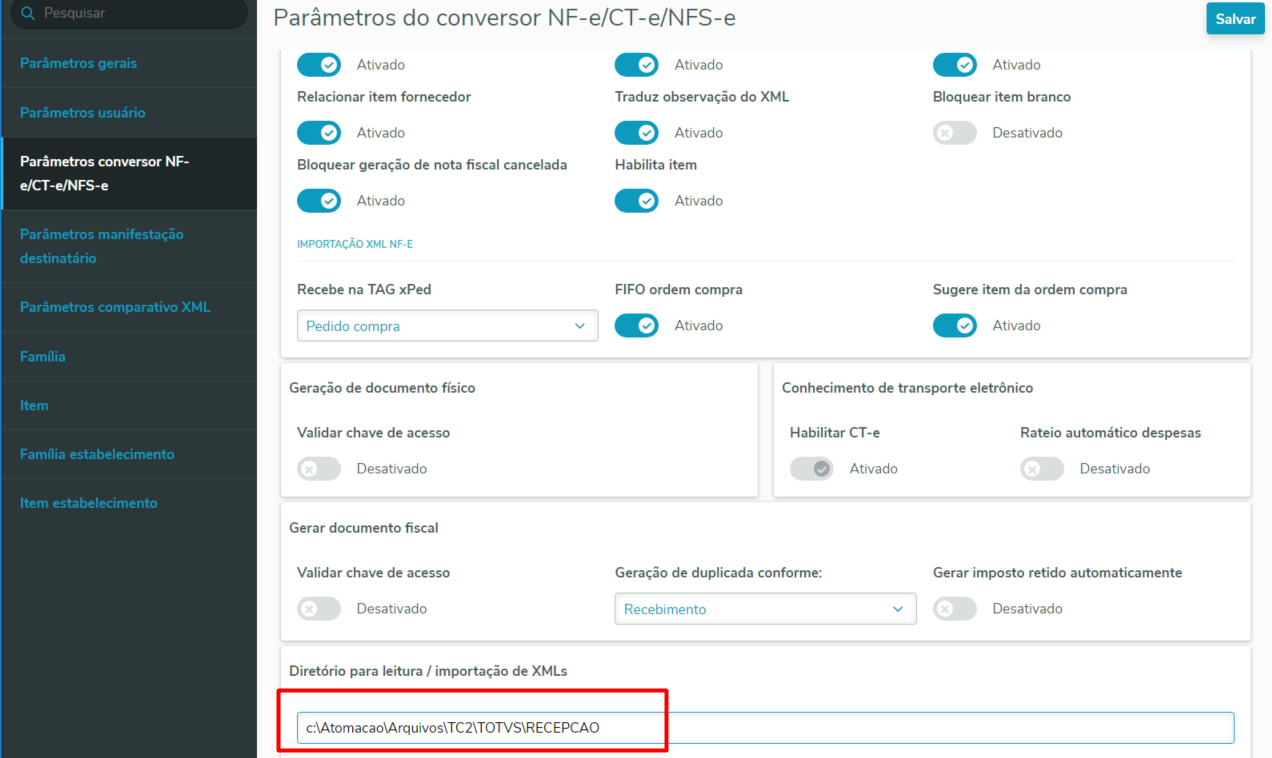Click the search magnifier icon
The width and height of the screenshot is (1272, 758).
tap(27, 13)
